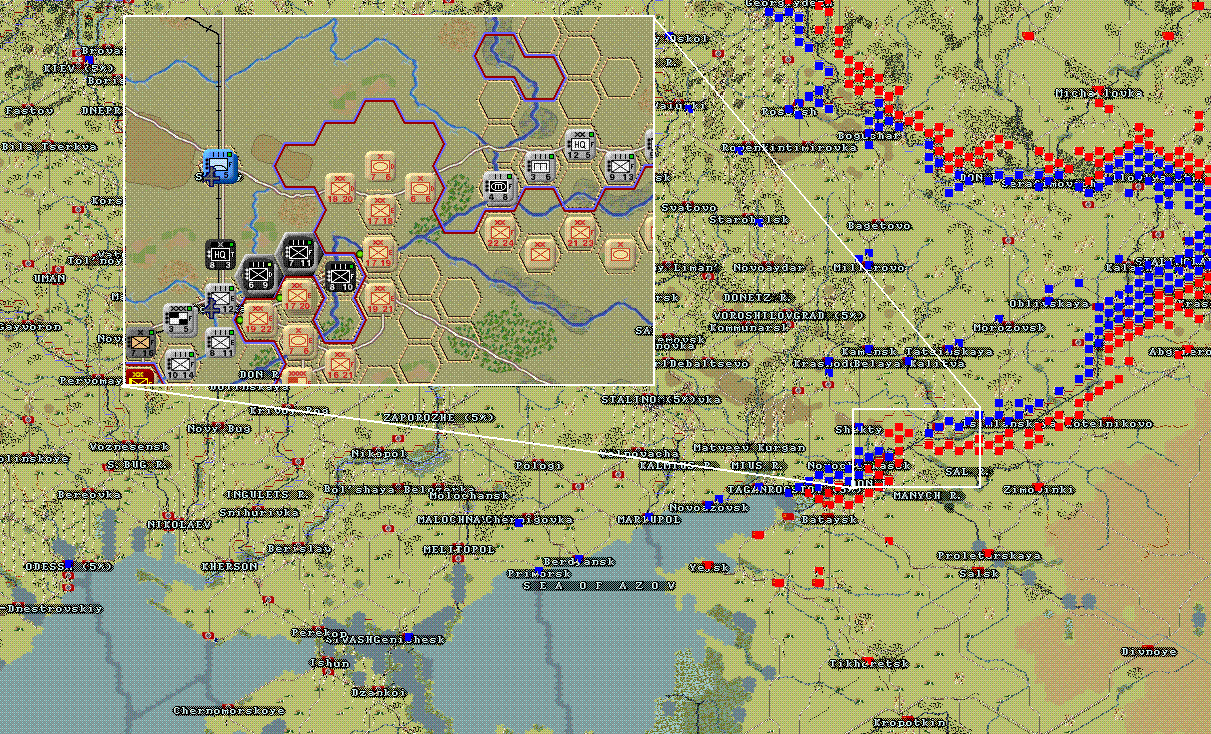Click the Chernomorskoye town label
Image resolution: width=1211 pixels, height=734 pixels.
pyautogui.click(x=229, y=711)
